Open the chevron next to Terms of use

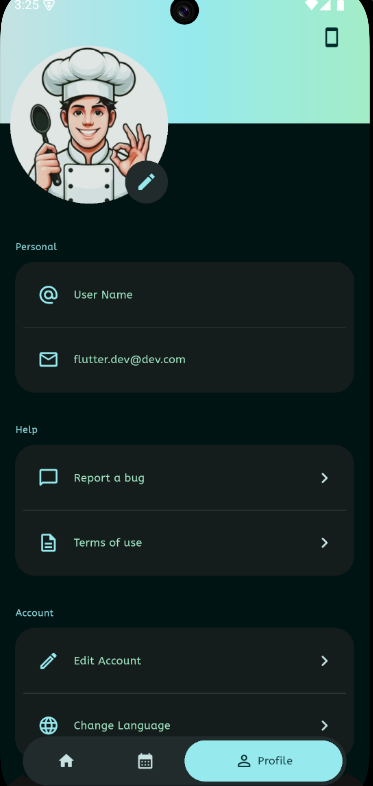324,543
